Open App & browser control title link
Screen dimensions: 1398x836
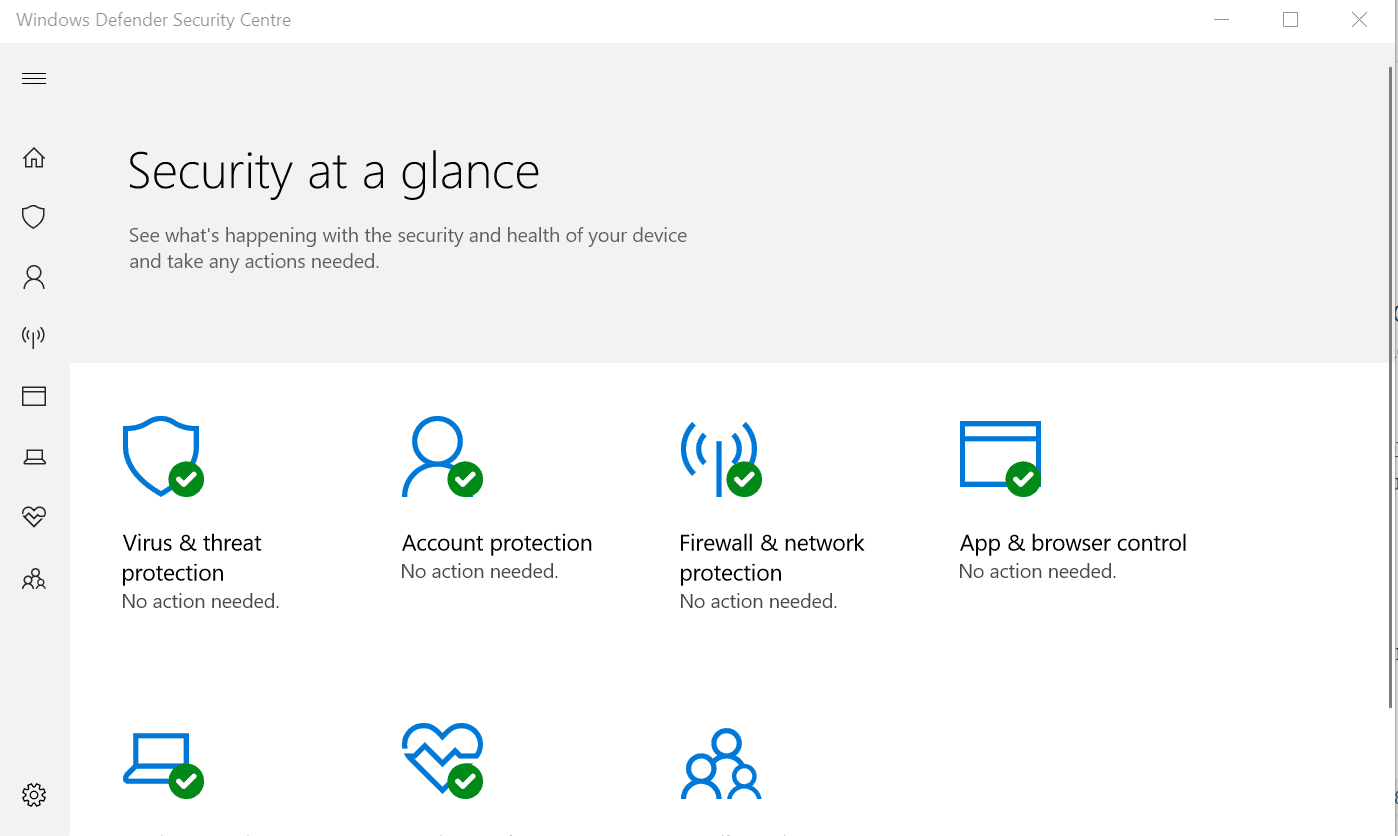point(1073,543)
